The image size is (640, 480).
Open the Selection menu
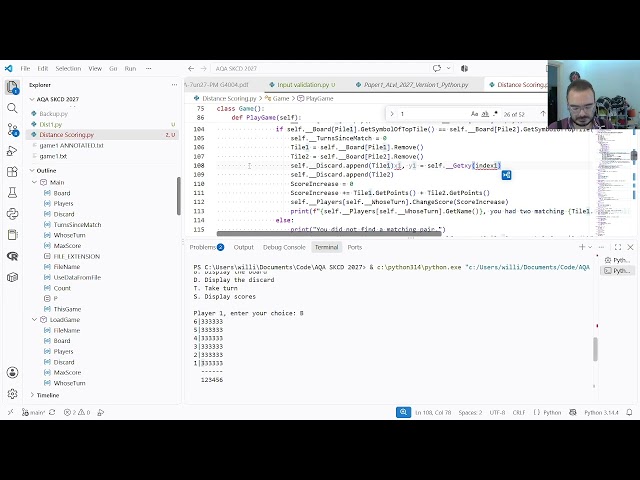(x=68, y=69)
